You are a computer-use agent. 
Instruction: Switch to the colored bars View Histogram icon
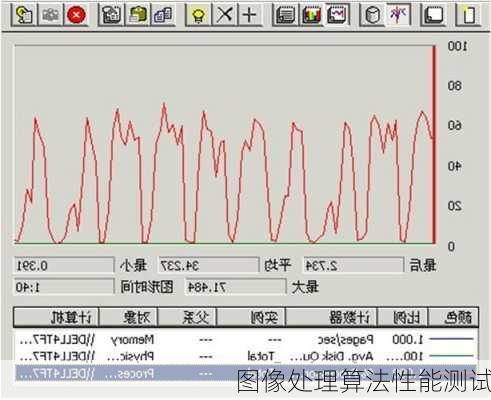click(x=311, y=15)
